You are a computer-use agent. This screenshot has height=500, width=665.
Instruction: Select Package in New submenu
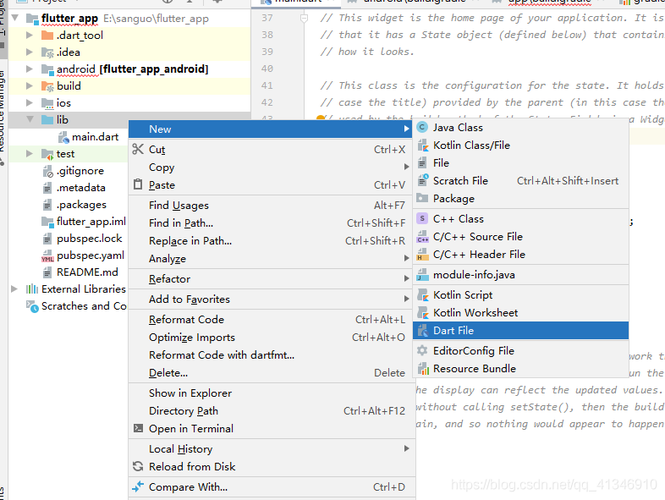pos(520,198)
